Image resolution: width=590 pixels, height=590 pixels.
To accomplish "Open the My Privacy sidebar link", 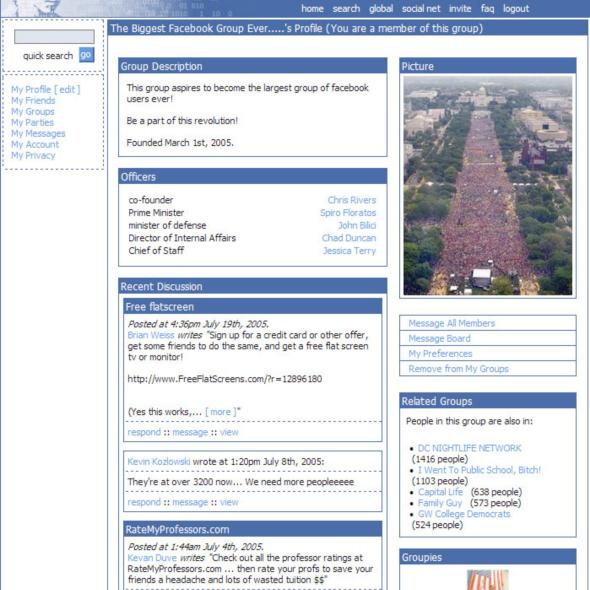I will point(33,155).
